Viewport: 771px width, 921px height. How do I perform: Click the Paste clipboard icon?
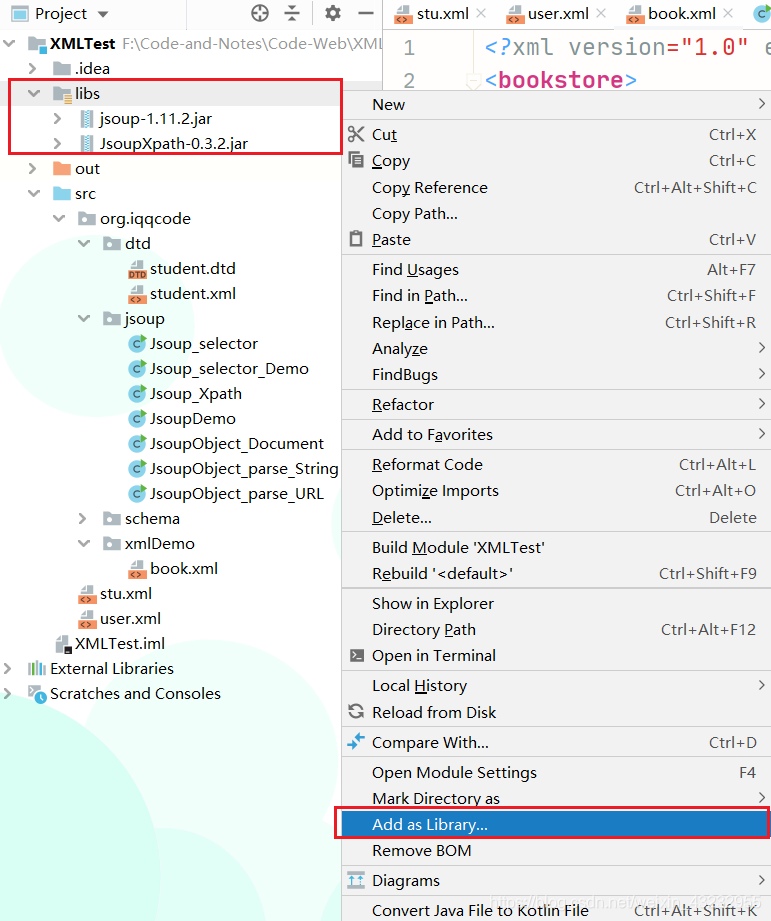[x=356, y=238]
